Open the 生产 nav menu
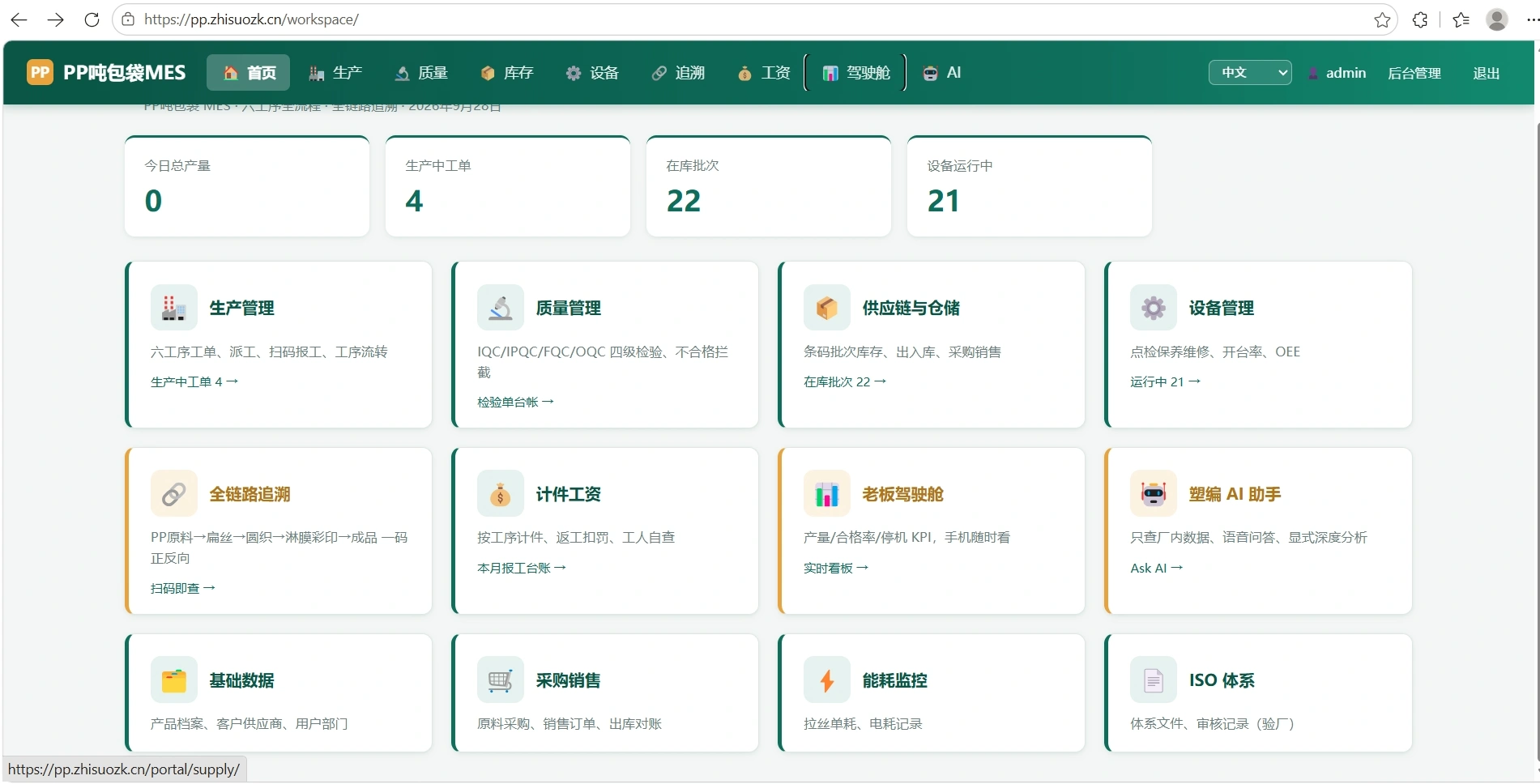1540x784 pixels. pos(335,73)
